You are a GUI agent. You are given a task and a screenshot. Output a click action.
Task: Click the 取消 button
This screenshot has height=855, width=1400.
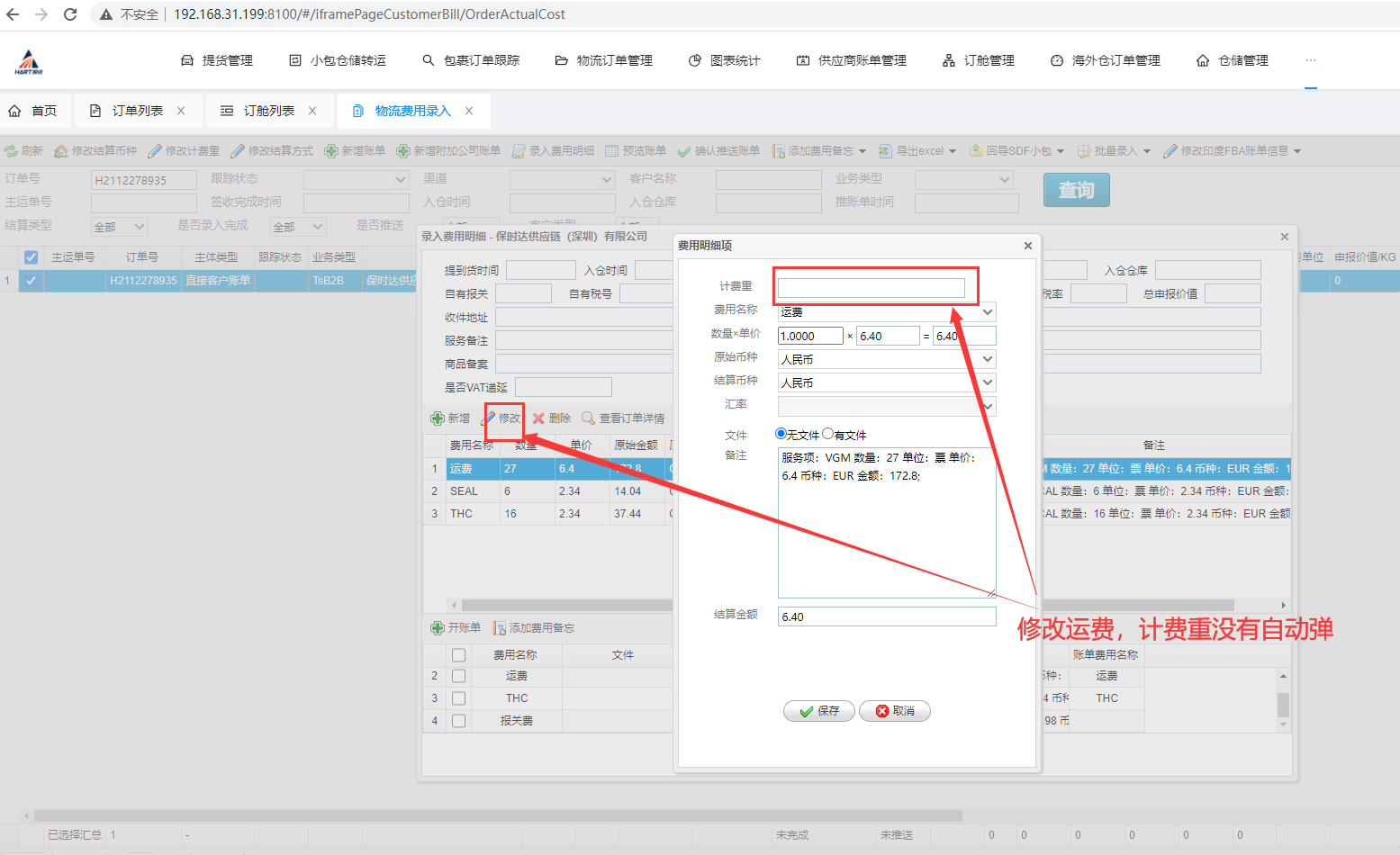[894, 711]
